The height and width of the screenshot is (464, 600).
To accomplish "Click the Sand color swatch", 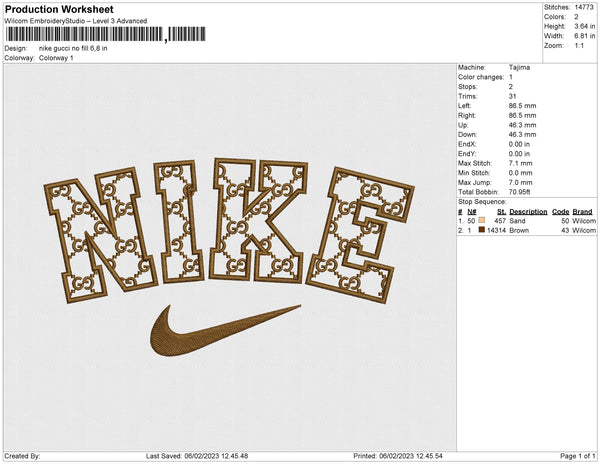I will pos(482,221).
